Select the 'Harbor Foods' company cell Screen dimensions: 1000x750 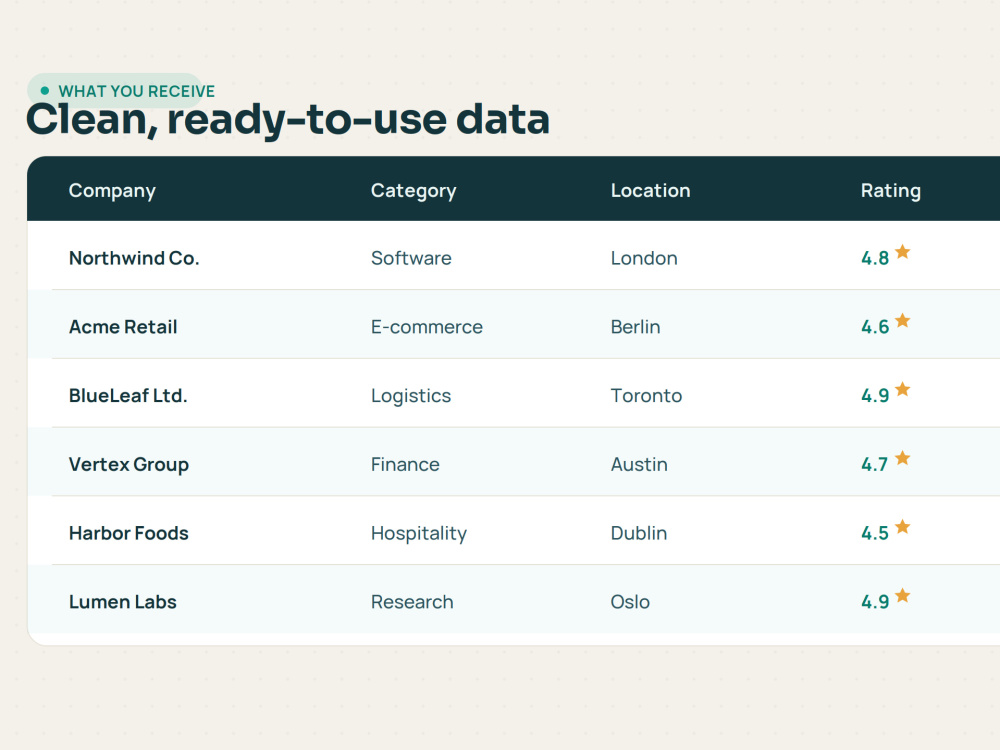(129, 534)
